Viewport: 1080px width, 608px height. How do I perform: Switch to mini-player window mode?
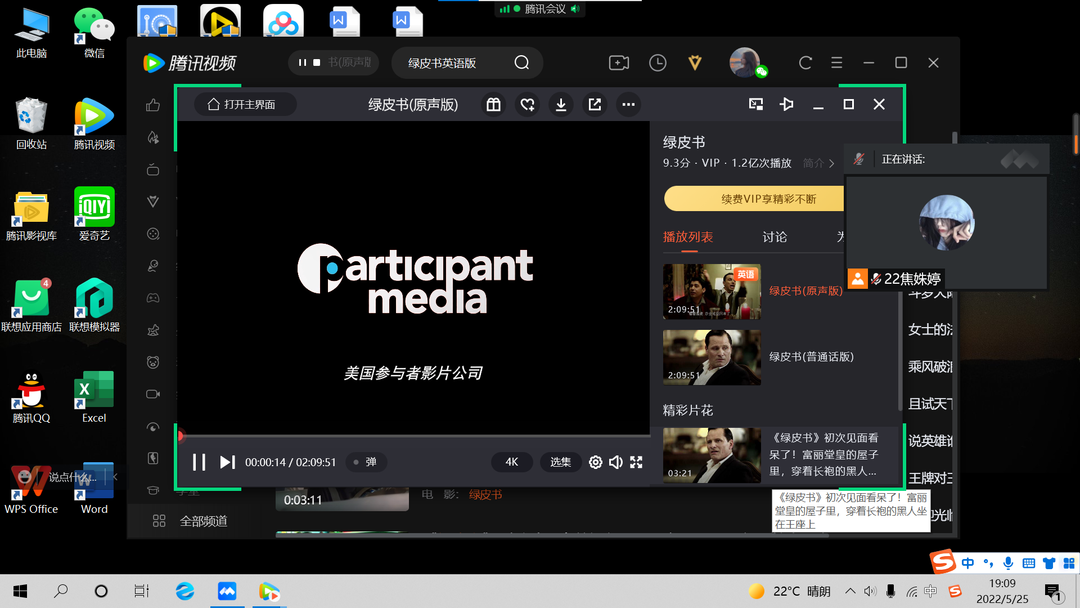(x=756, y=104)
